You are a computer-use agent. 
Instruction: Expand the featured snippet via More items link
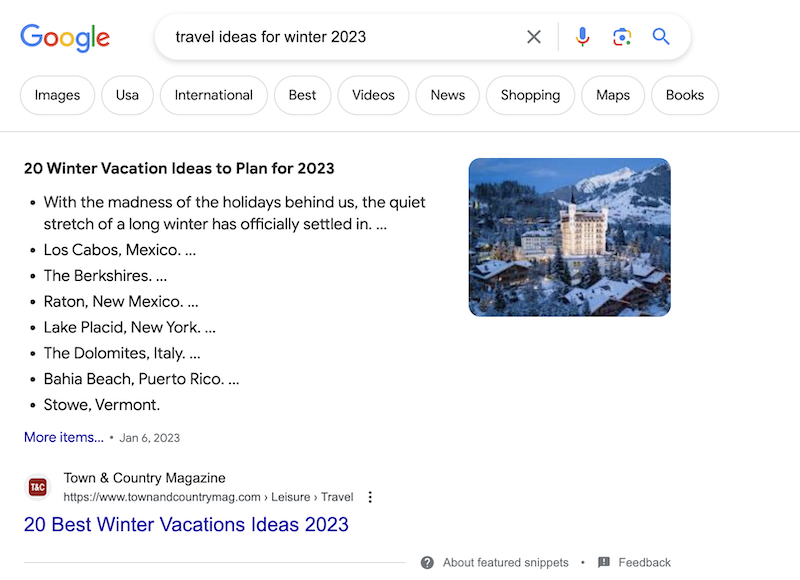coord(63,437)
